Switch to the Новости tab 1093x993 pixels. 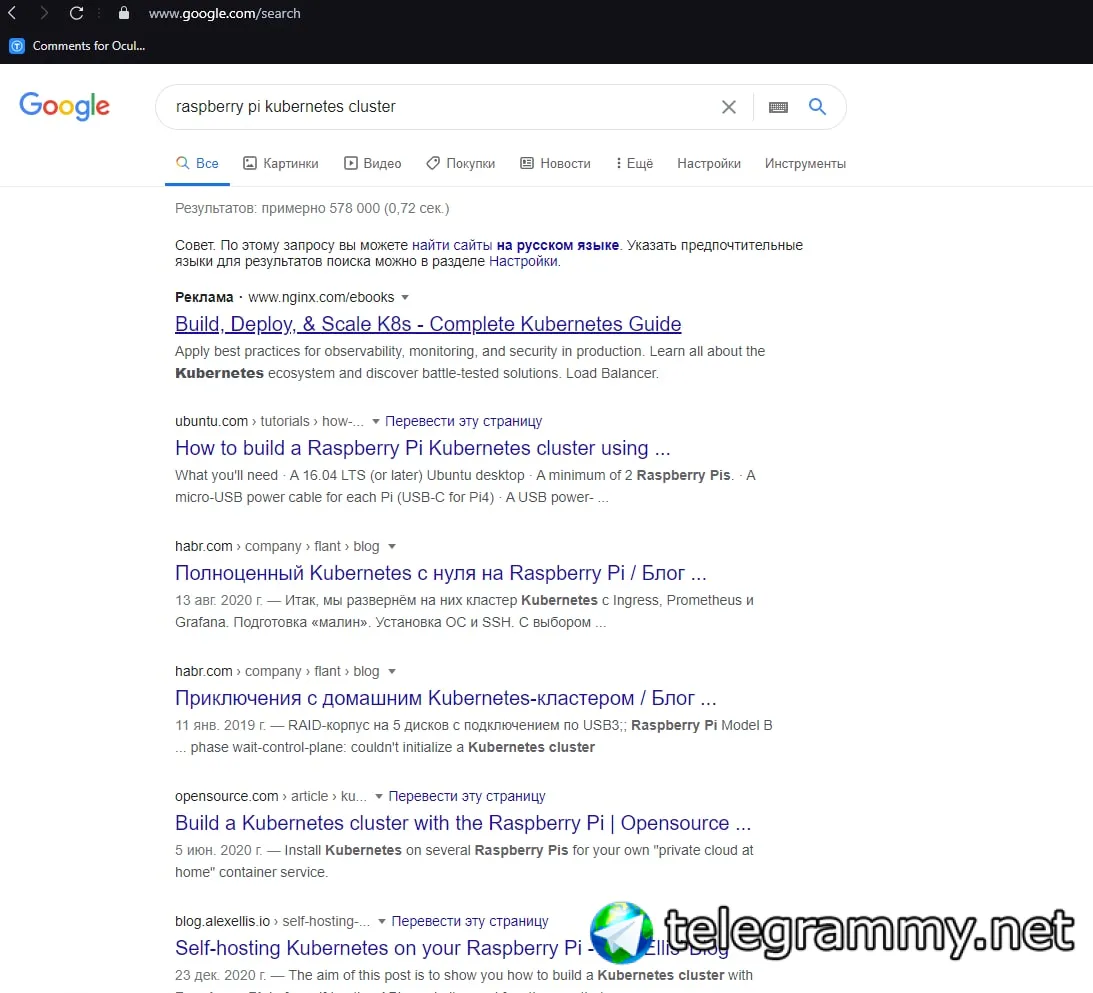point(556,164)
